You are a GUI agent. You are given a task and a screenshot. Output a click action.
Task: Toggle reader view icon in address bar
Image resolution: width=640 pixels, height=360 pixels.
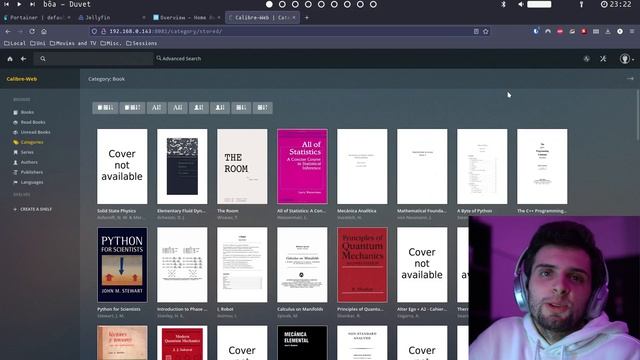pyautogui.click(x=476, y=31)
